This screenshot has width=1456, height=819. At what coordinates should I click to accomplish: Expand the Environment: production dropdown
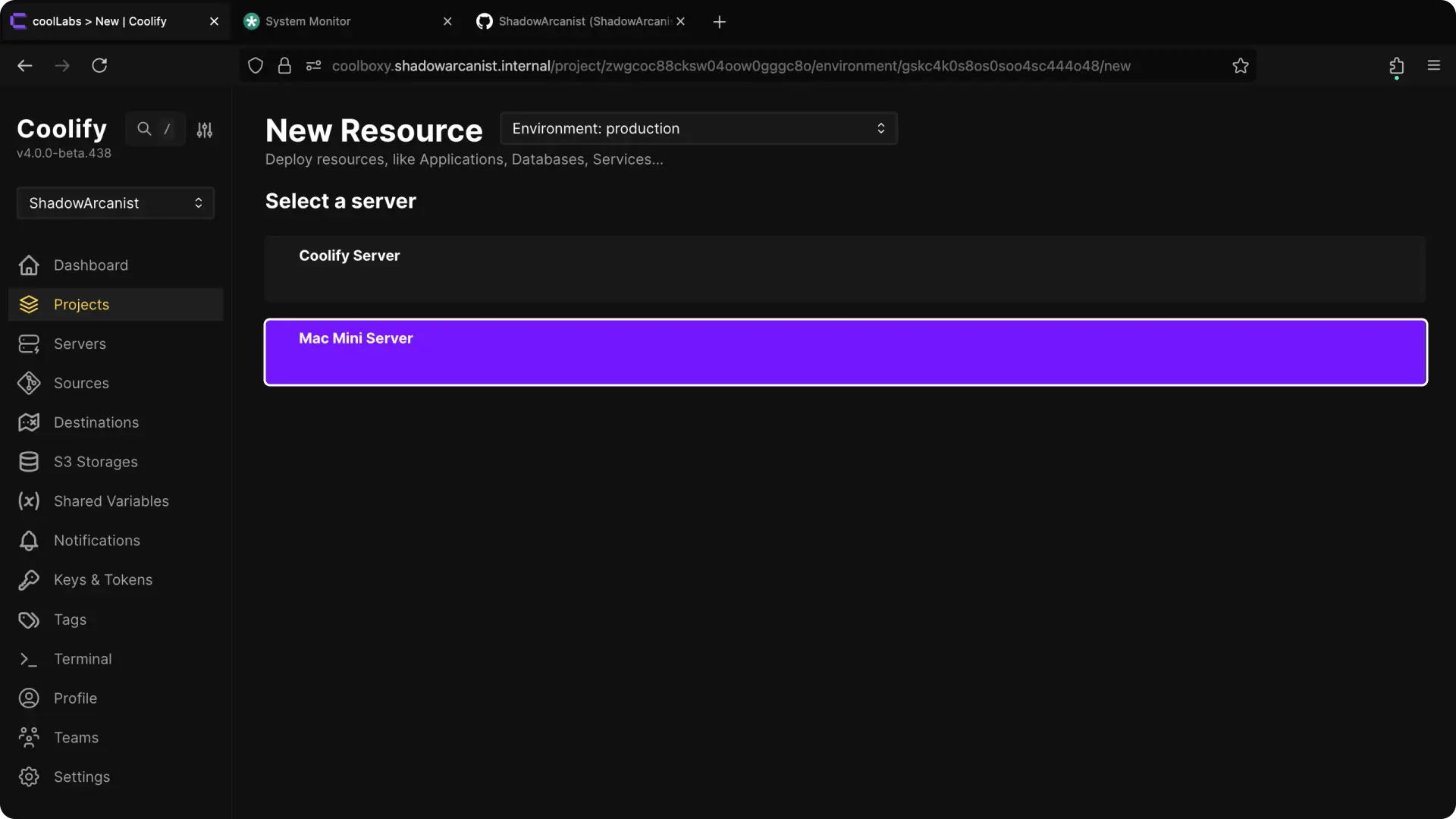click(698, 128)
